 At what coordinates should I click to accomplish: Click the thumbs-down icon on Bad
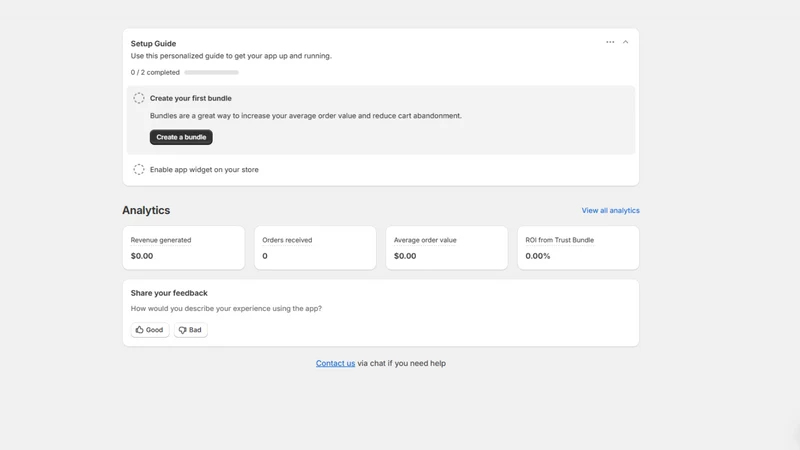[x=182, y=330]
